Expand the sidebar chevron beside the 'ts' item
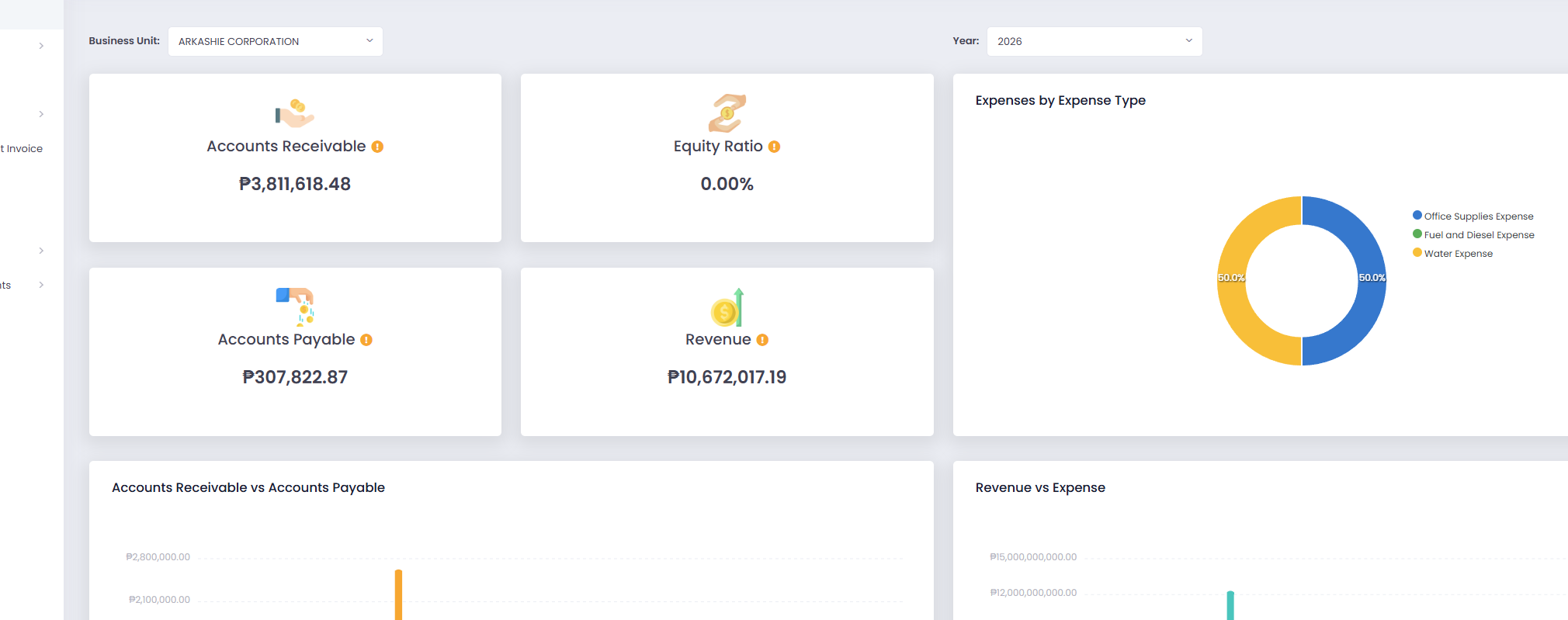1568x620 pixels. [41, 285]
